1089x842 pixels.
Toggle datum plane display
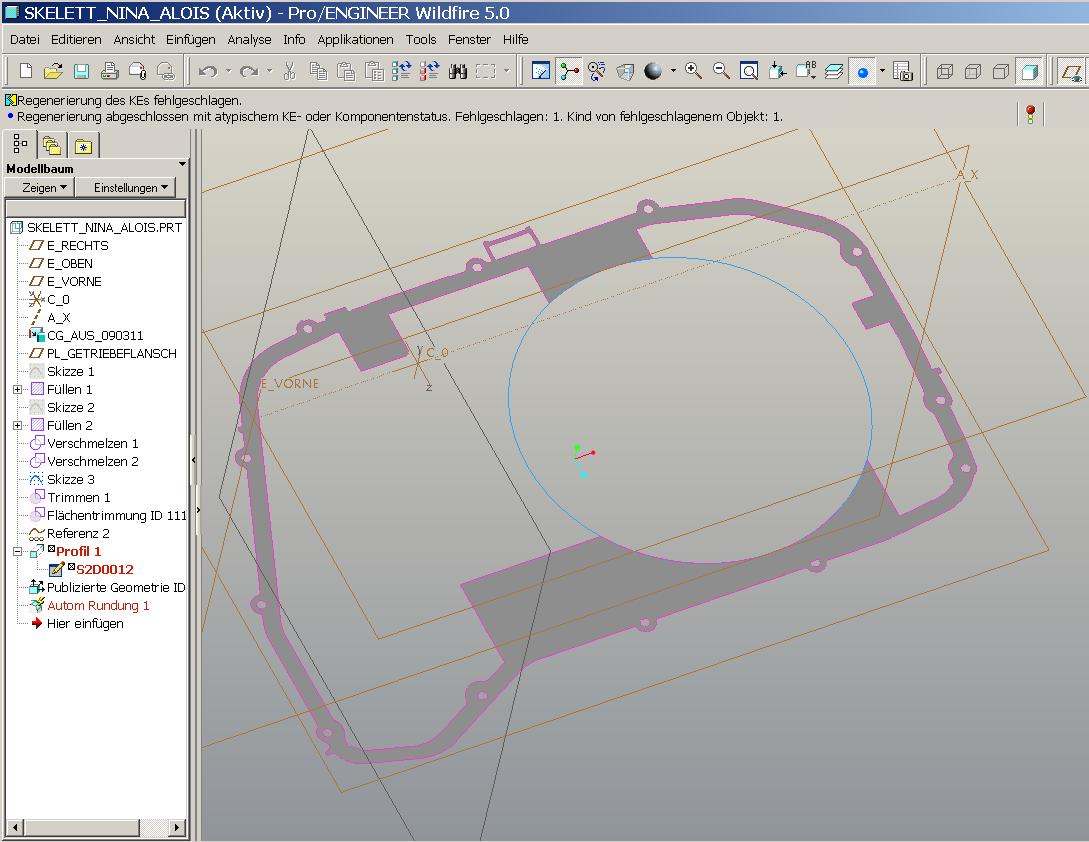click(1072, 71)
